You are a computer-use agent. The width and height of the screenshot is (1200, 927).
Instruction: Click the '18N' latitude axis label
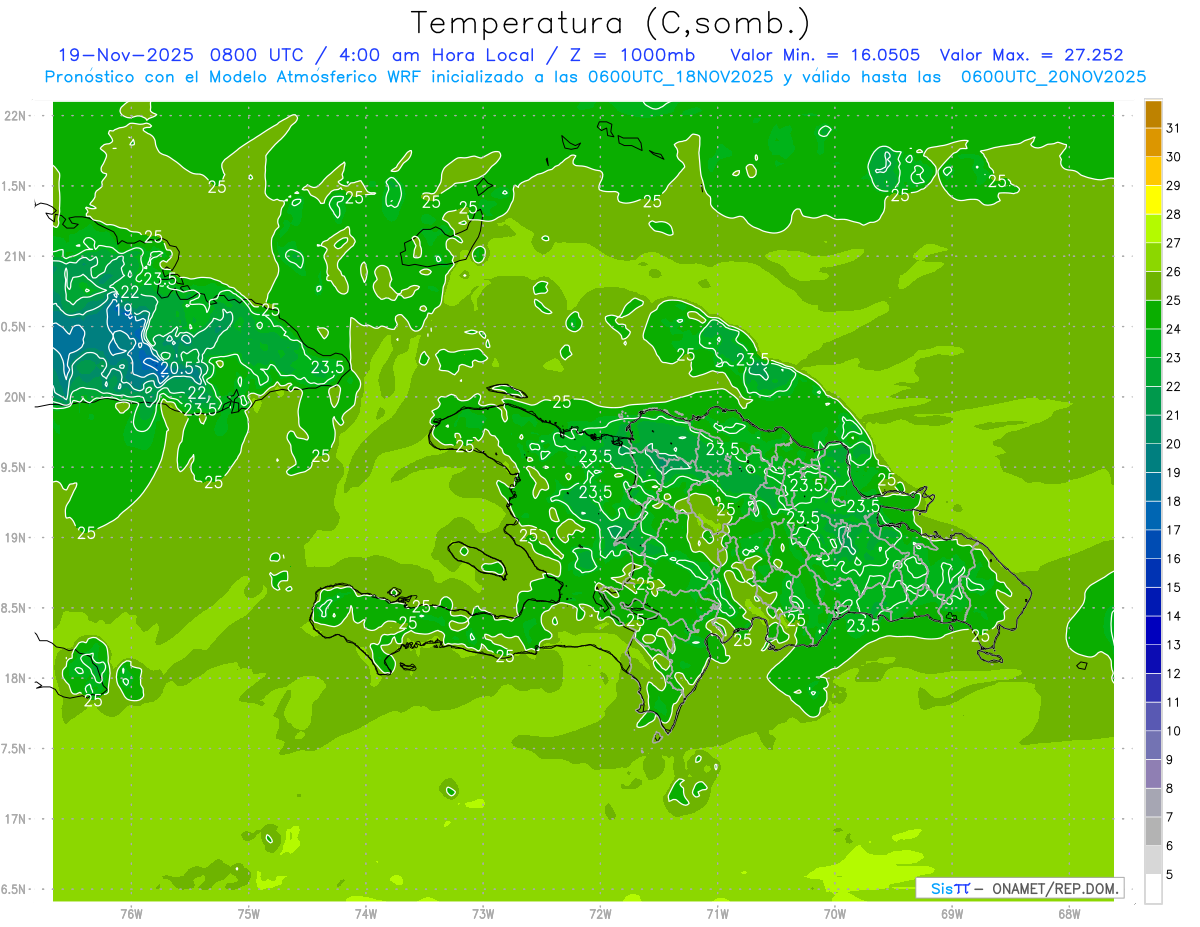click(x=15, y=678)
